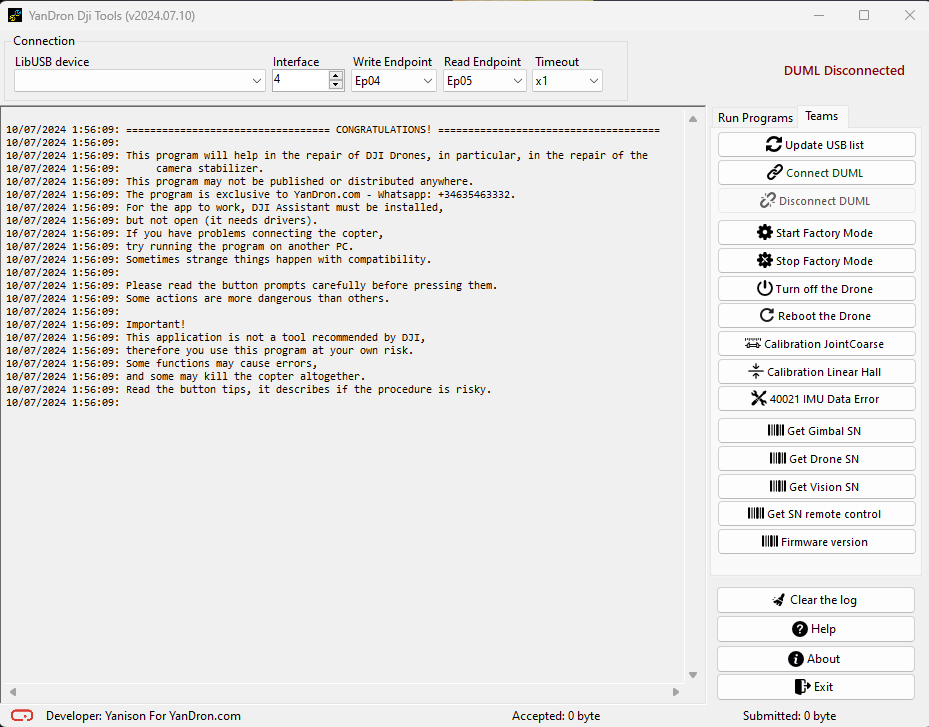Open the Write Endpoint Ep04 dropdown
This screenshot has width=929, height=727.
tap(428, 81)
